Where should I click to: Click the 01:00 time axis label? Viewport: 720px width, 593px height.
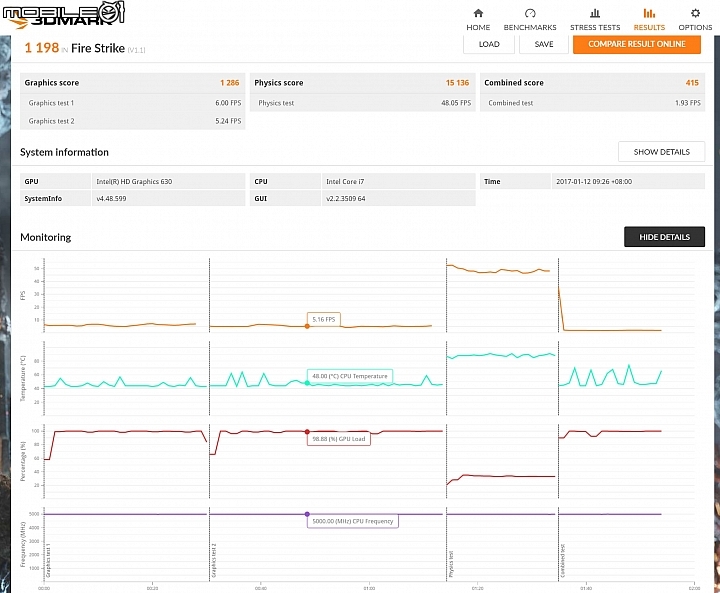point(369,588)
